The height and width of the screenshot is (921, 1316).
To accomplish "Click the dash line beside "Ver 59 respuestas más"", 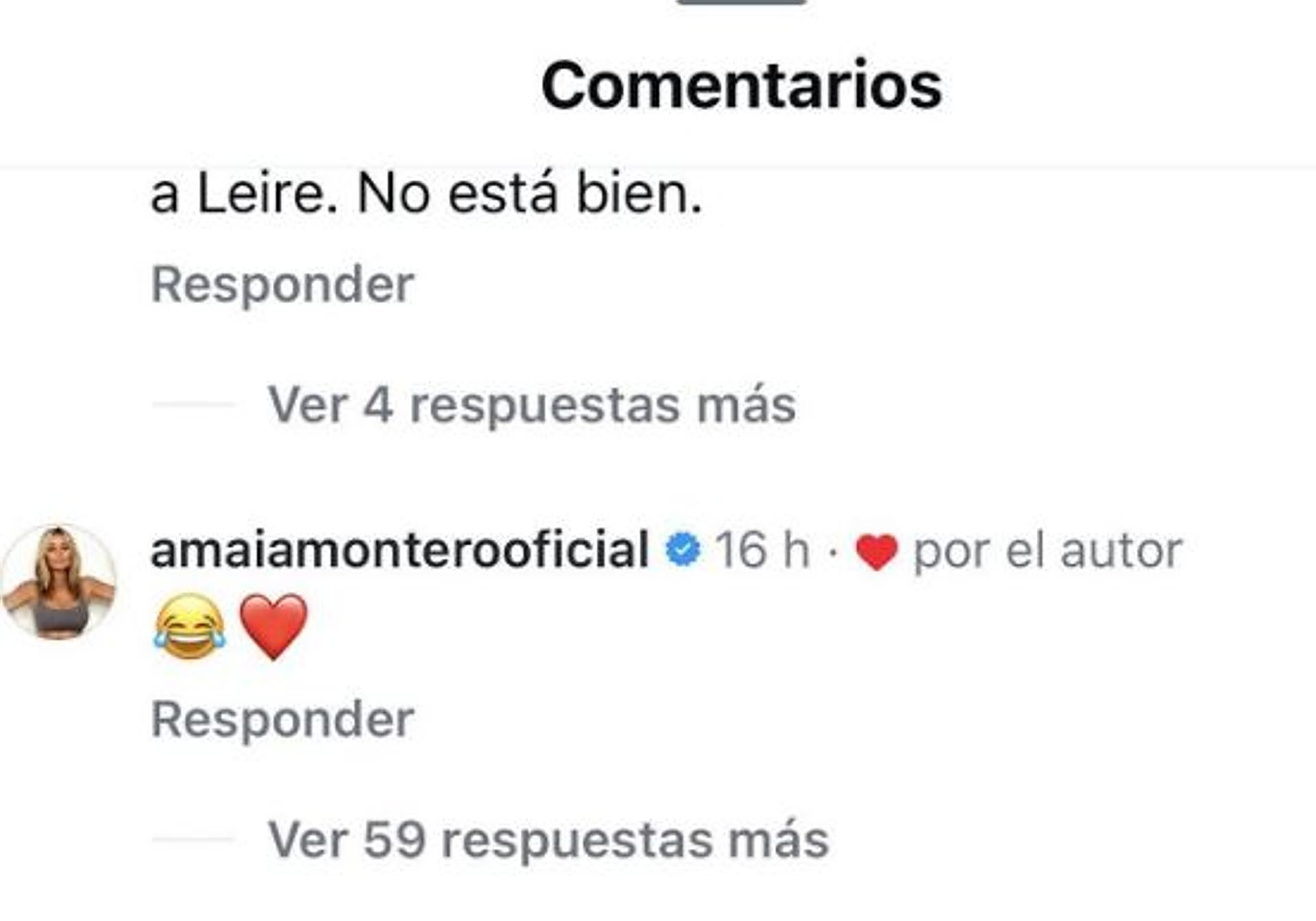I will pos(194,839).
